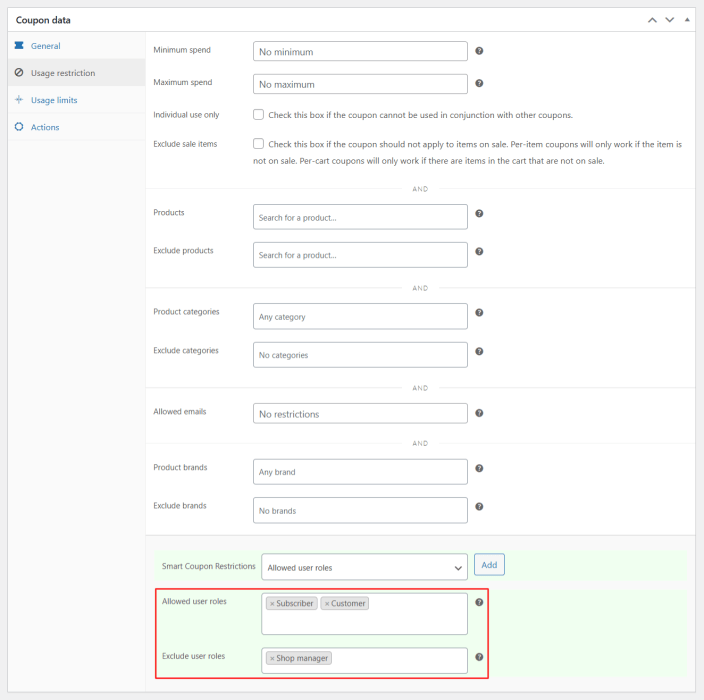Click help icon for Exclude categories
Image resolution: width=704 pixels, height=700 pixels.
(x=479, y=351)
